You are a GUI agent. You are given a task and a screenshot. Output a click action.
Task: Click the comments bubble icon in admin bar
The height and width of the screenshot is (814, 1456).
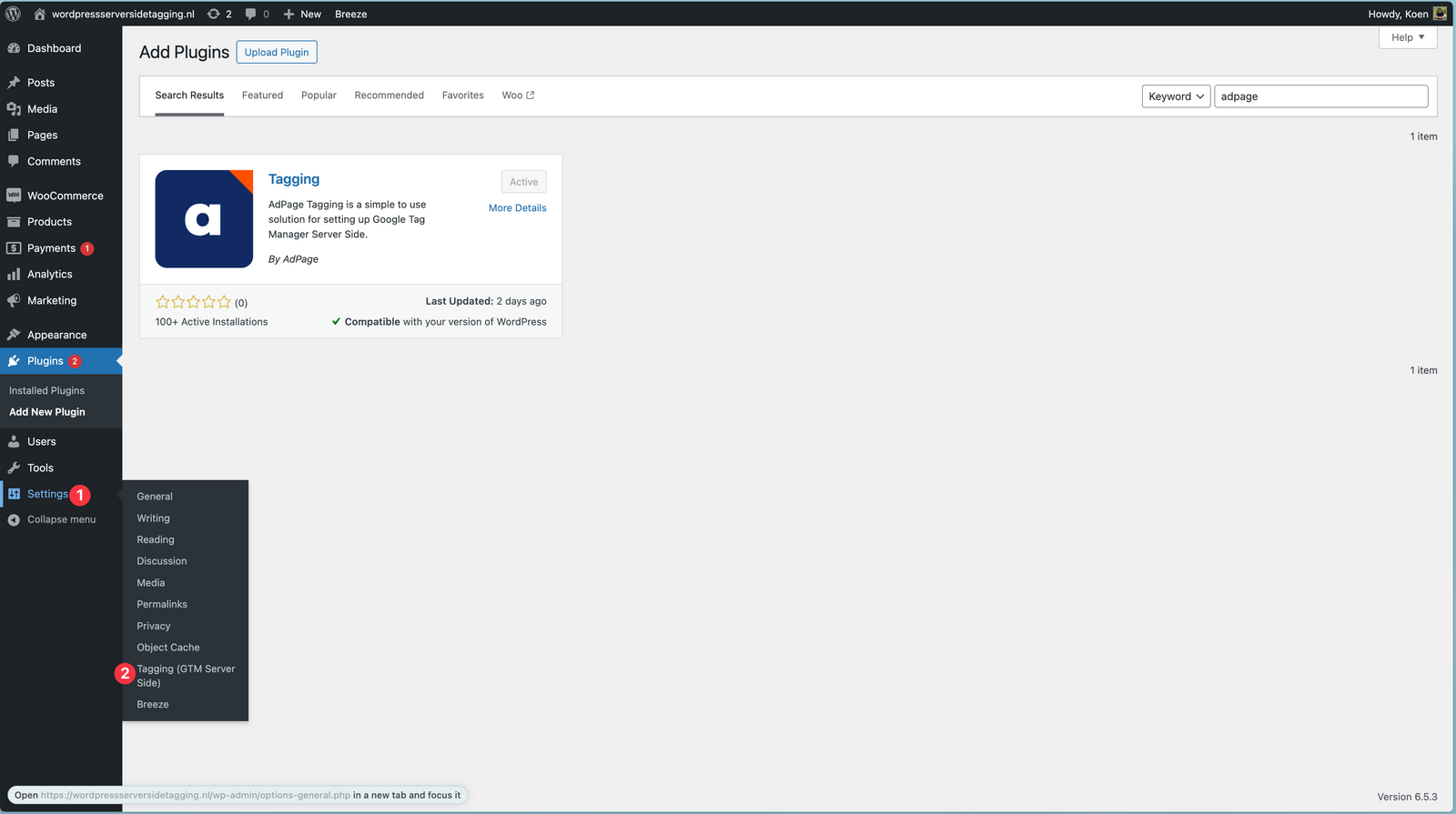(x=251, y=14)
